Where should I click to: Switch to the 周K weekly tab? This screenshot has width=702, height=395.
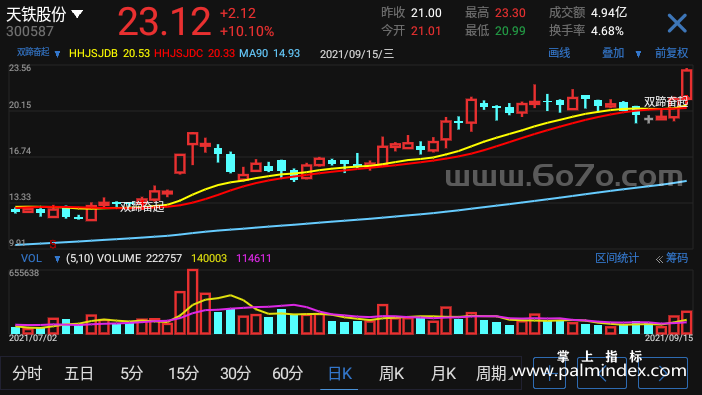pyautogui.click(x=391, y=373)
